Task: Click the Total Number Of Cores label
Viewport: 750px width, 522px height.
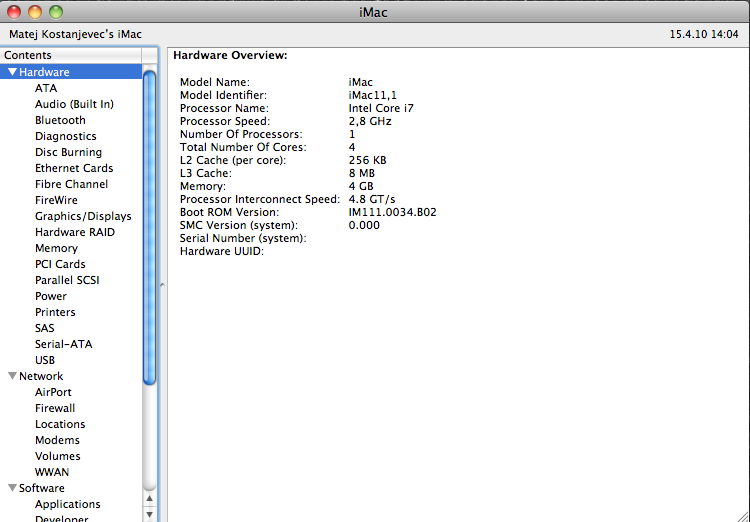Action: pos(243,147)
